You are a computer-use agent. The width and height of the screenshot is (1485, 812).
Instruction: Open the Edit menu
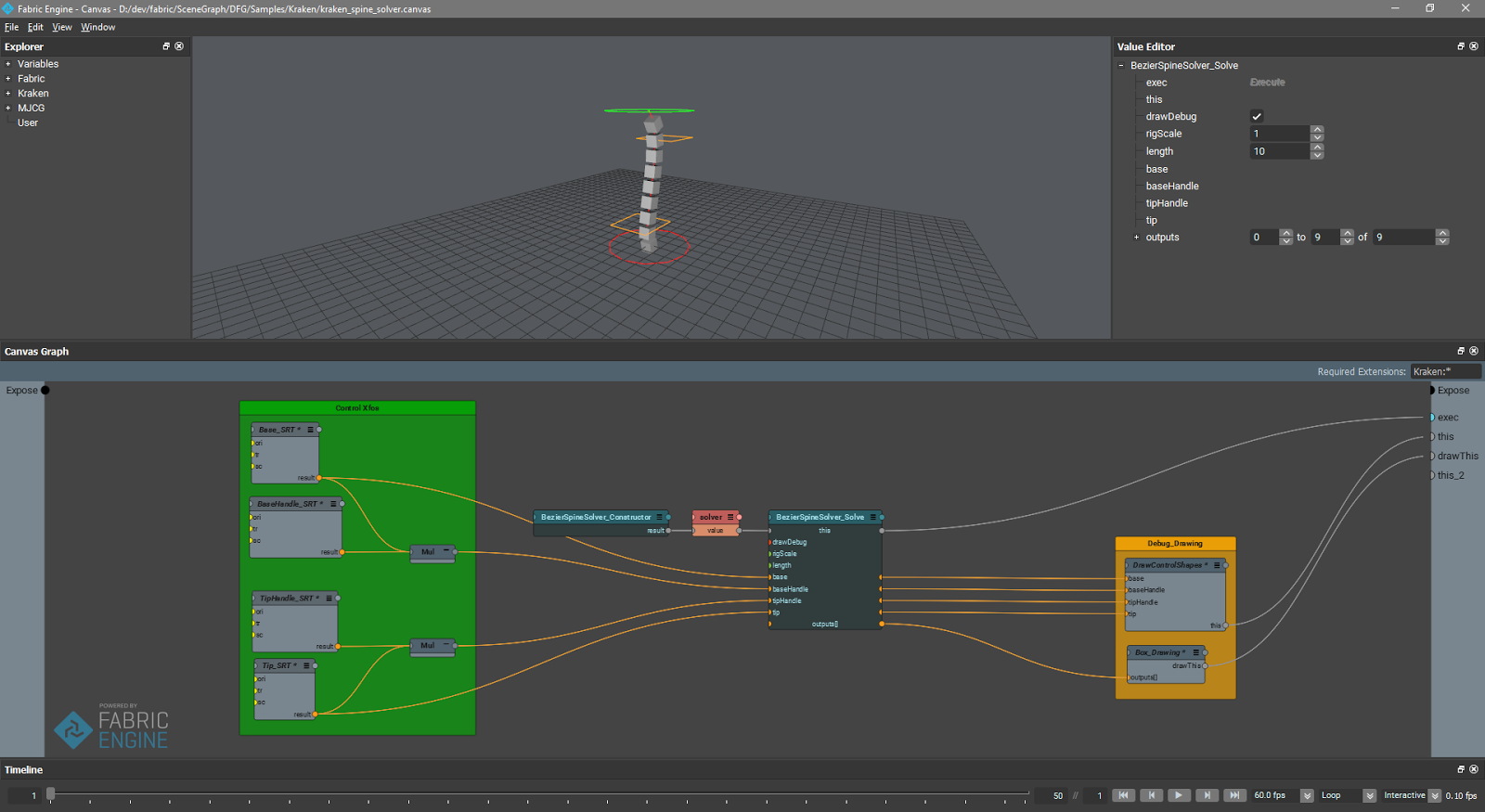pyautogui.click(x=35, y=27)
